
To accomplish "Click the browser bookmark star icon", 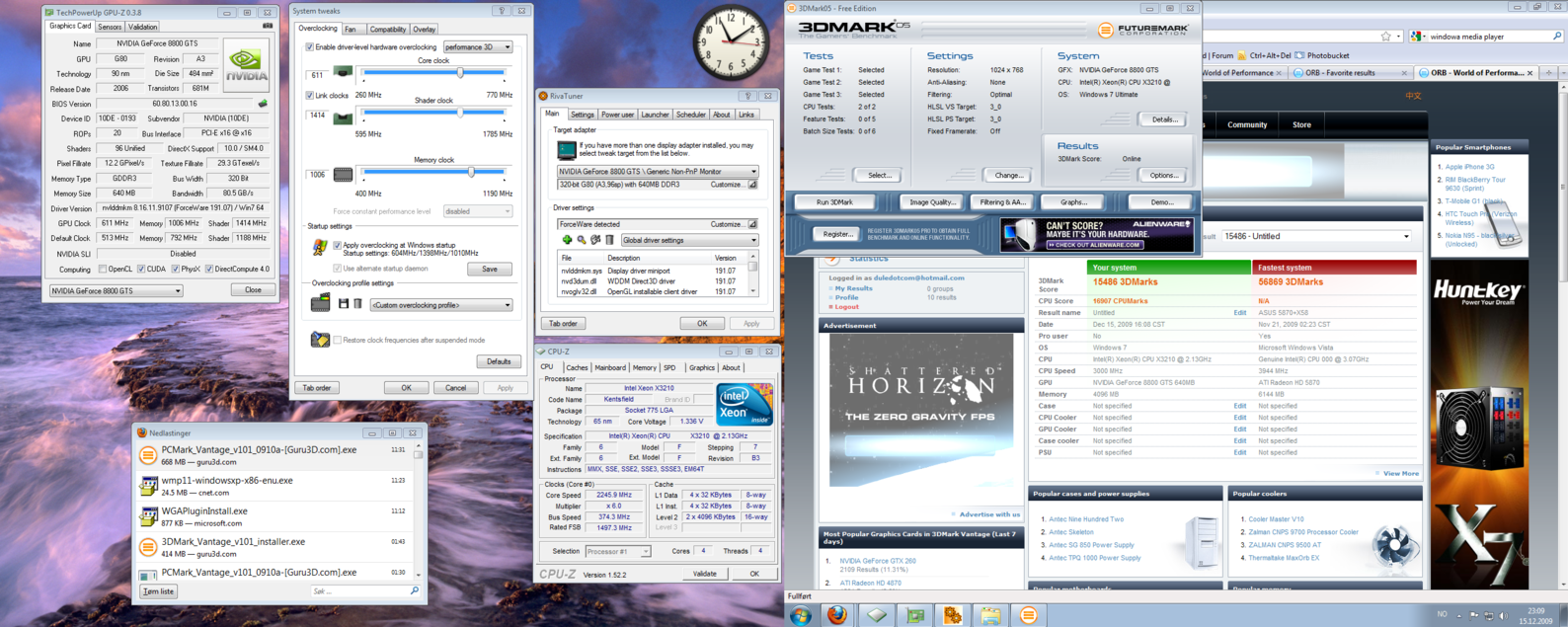I will (1386, 37).
